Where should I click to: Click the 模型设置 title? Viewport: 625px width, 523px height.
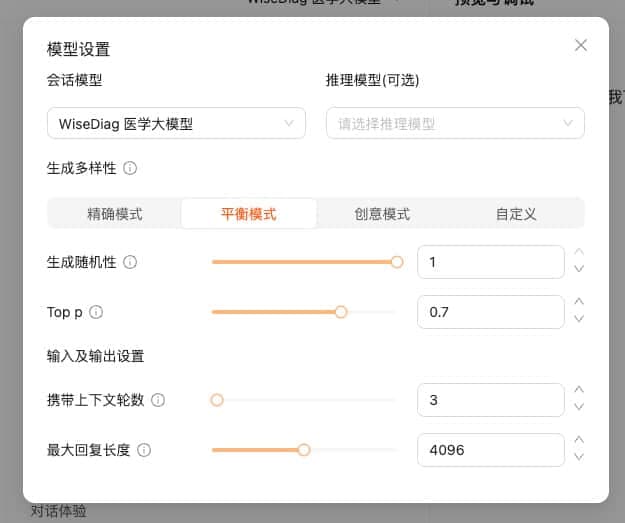pyautogui.click(x=78, y=49)
